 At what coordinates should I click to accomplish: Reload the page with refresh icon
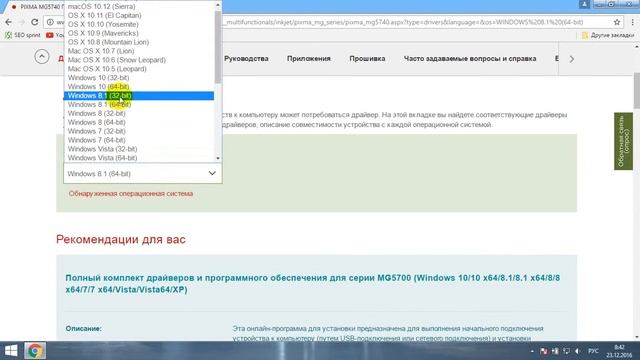(35, 22)
